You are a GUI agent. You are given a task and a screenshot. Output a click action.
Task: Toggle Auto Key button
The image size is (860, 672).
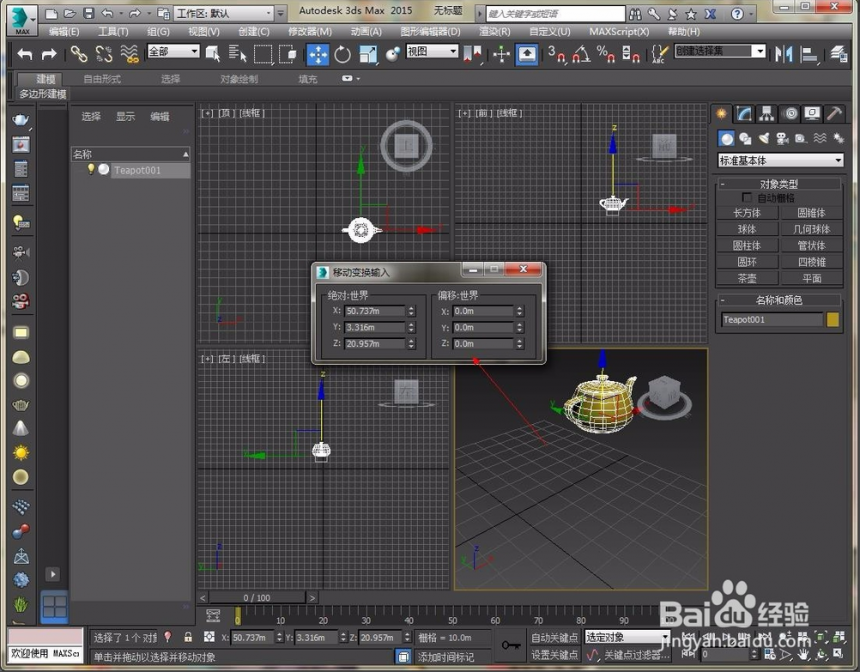pos(554,637)
